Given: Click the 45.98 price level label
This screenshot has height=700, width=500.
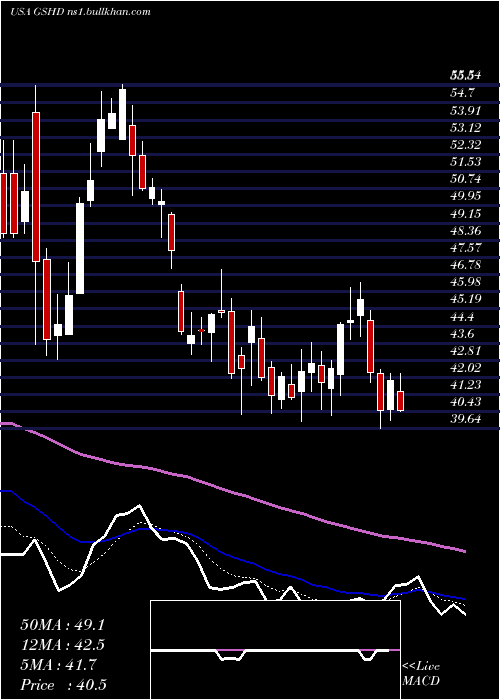Looking at the screenshot, I should pos(466,282).
